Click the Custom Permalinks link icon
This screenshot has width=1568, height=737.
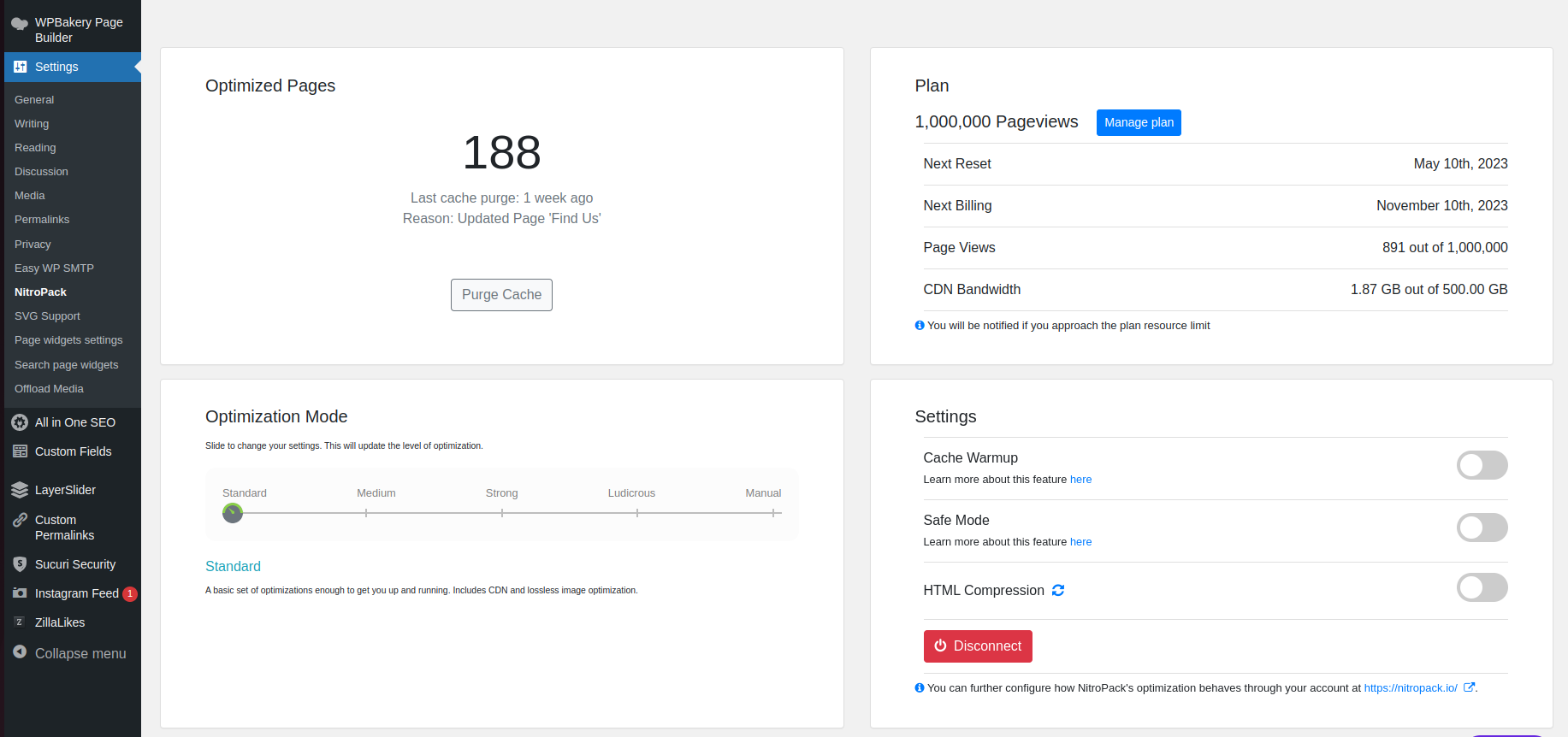click(x=20, y=520)
